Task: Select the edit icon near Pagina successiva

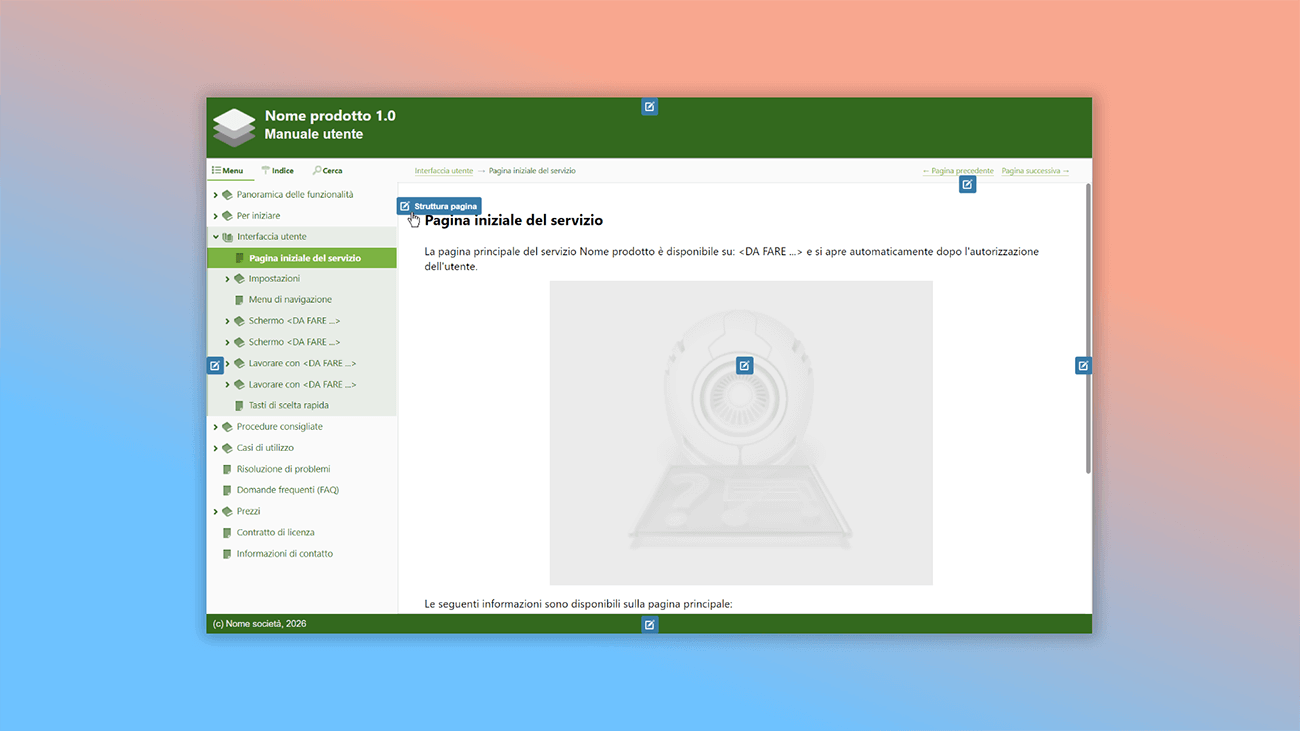Action: pyautogui.click(x=967, y=184)
